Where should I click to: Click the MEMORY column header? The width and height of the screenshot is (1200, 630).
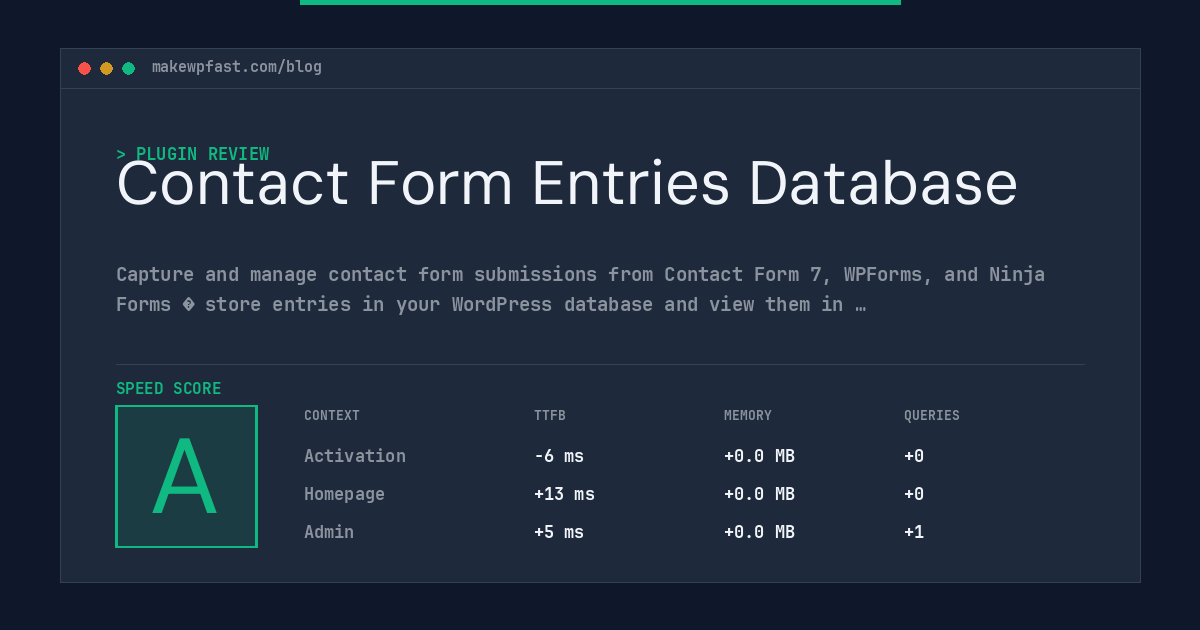pos(748,416)
